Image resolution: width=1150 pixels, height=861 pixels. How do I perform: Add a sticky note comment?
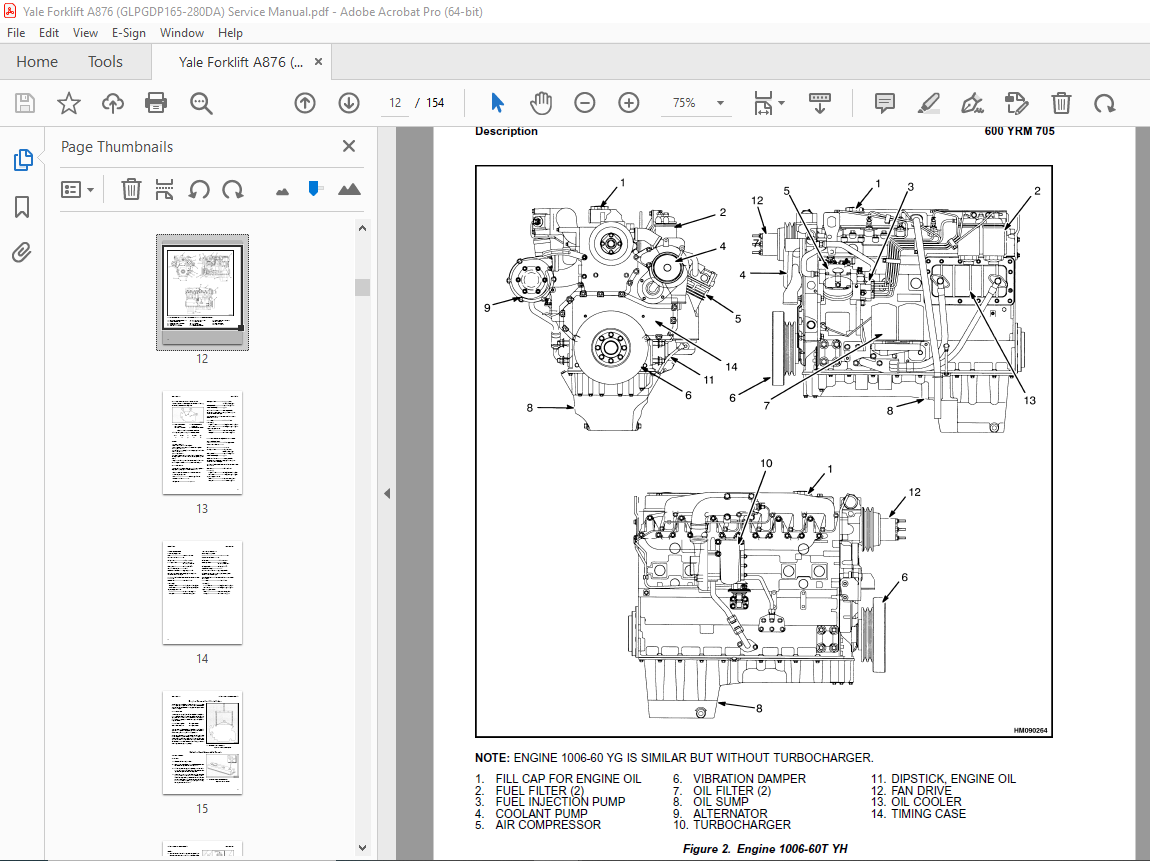pos(885,103)
